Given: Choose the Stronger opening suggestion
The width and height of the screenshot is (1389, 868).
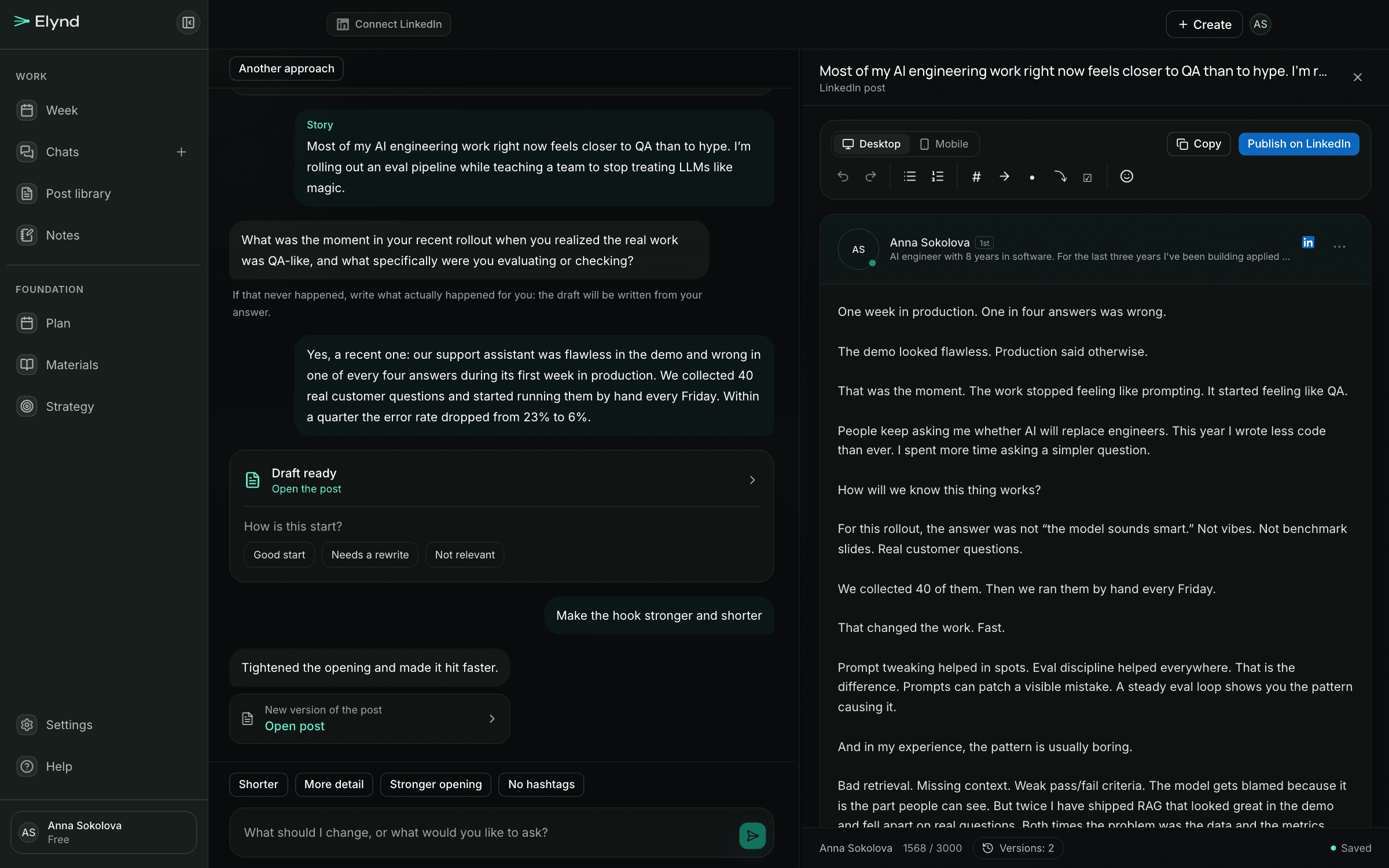Looking at the screenshot, I should (436, 784).
